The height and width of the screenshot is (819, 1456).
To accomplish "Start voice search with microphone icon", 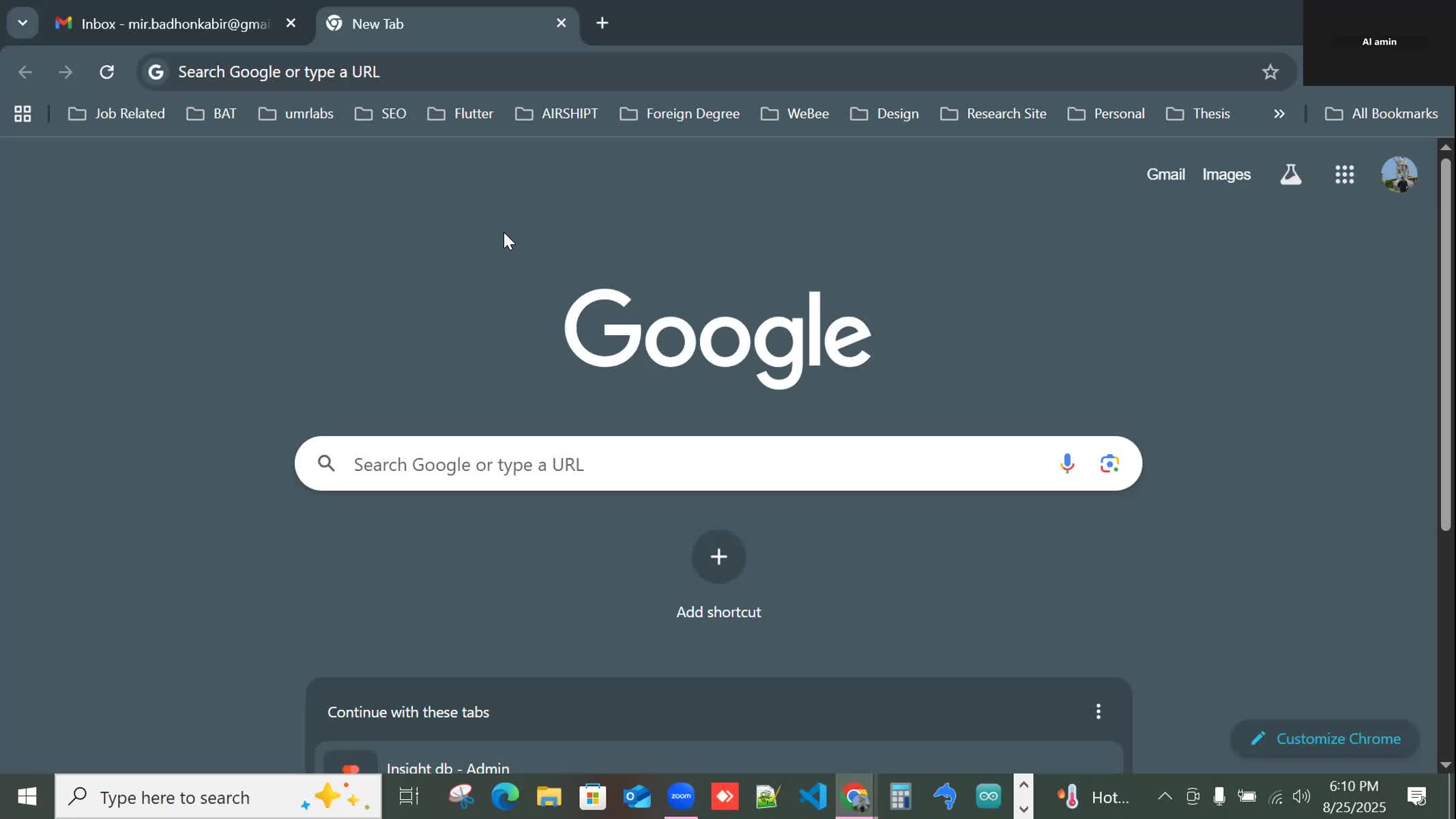I will click(1067, 463).
